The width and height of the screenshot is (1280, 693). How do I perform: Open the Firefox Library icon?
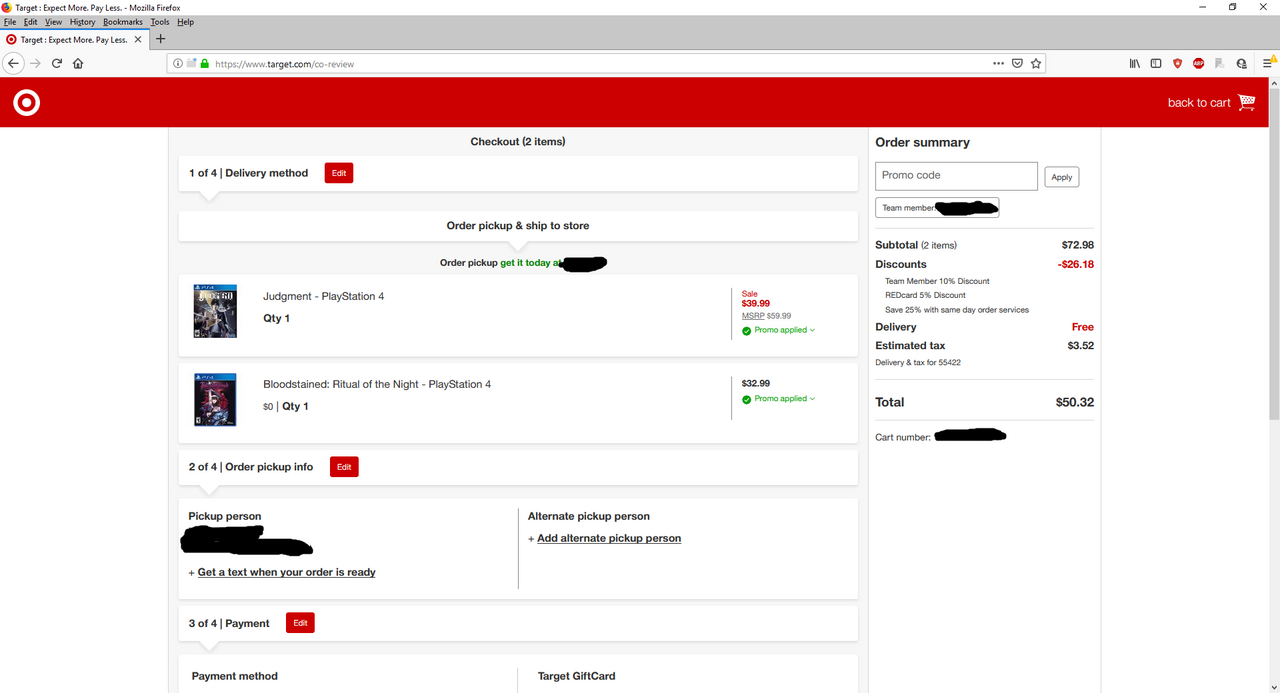(1134, 63)
